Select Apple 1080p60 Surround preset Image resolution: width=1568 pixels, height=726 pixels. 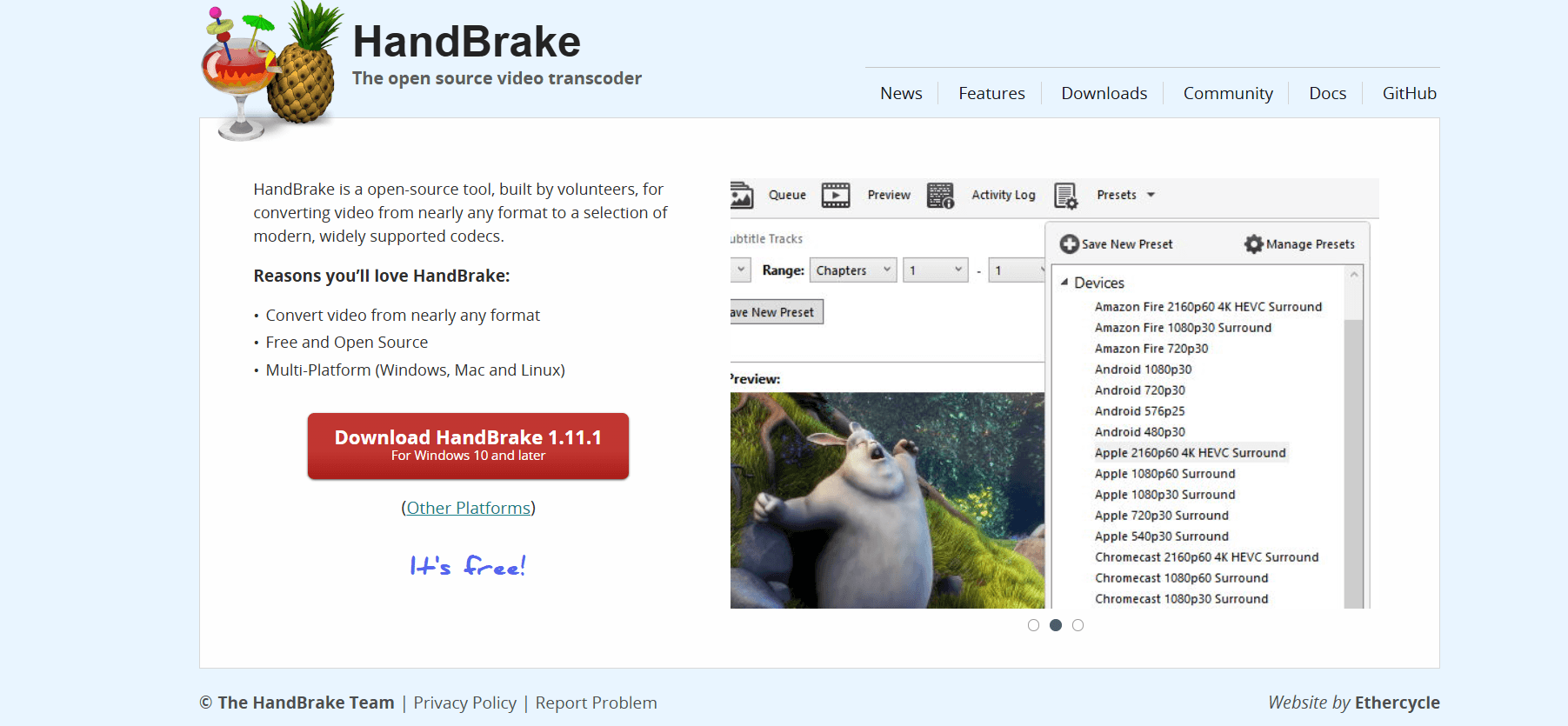pos(1164,474)
